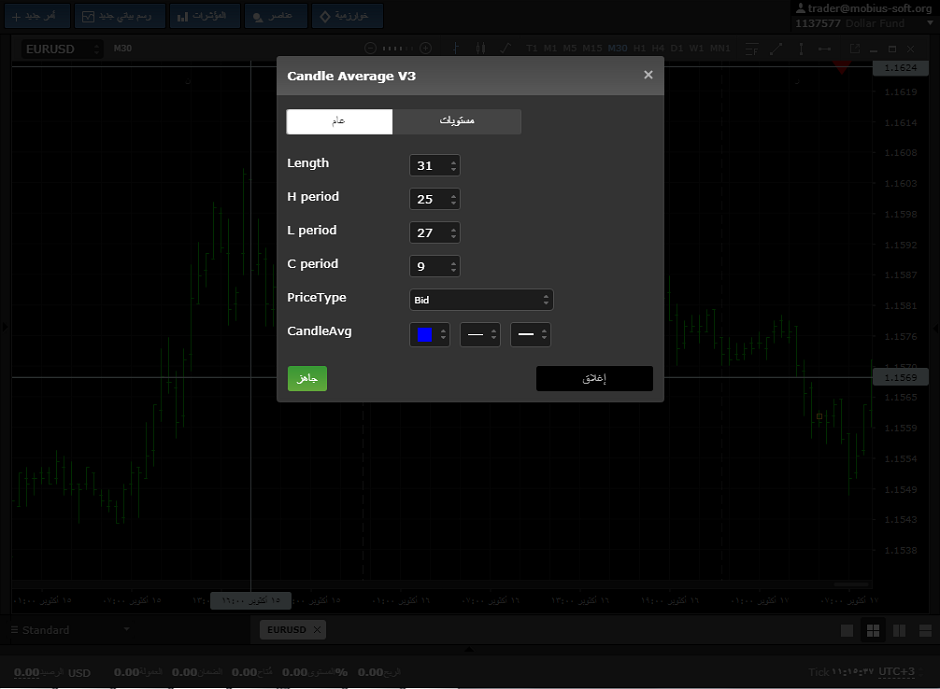Click the Fibonacci levels tool icon

tap(752, 49)
